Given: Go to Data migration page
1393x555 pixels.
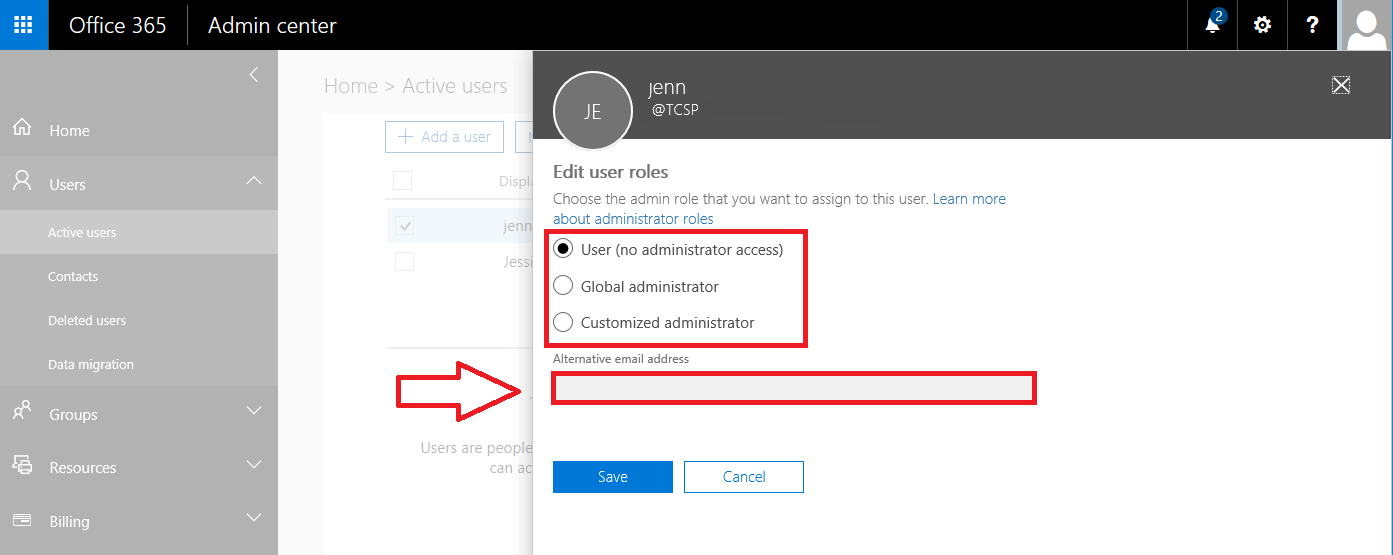Looking at the screenshot, I should pyautogui.click(x=91, y=365).
